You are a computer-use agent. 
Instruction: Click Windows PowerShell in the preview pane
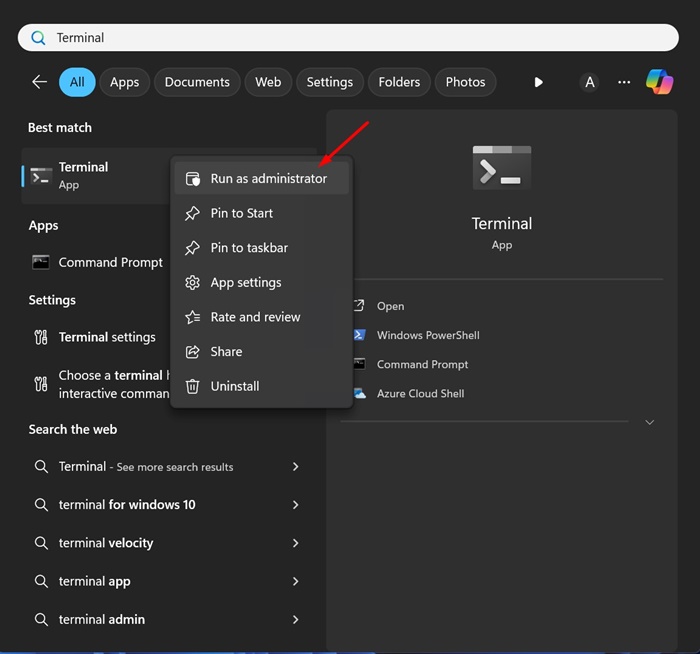pos(427,335)
